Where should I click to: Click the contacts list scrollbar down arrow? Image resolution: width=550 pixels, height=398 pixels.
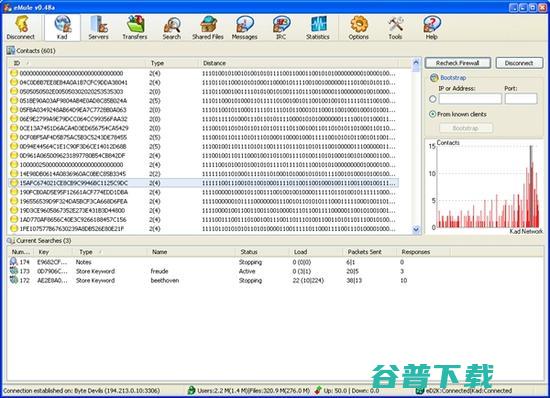pos(416,229)
